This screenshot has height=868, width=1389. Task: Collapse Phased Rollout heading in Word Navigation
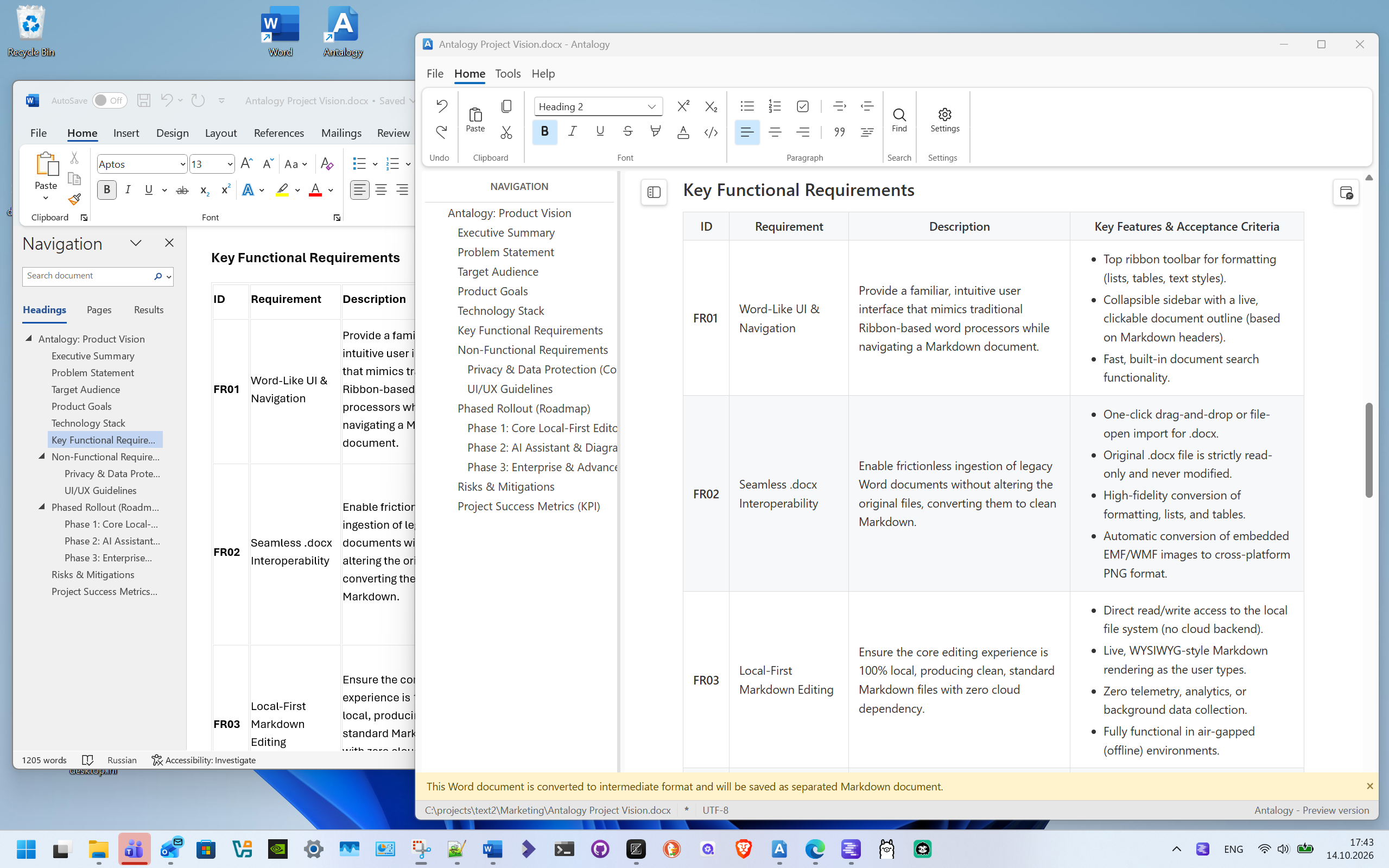pyautogui.click(x=41, y=507)
